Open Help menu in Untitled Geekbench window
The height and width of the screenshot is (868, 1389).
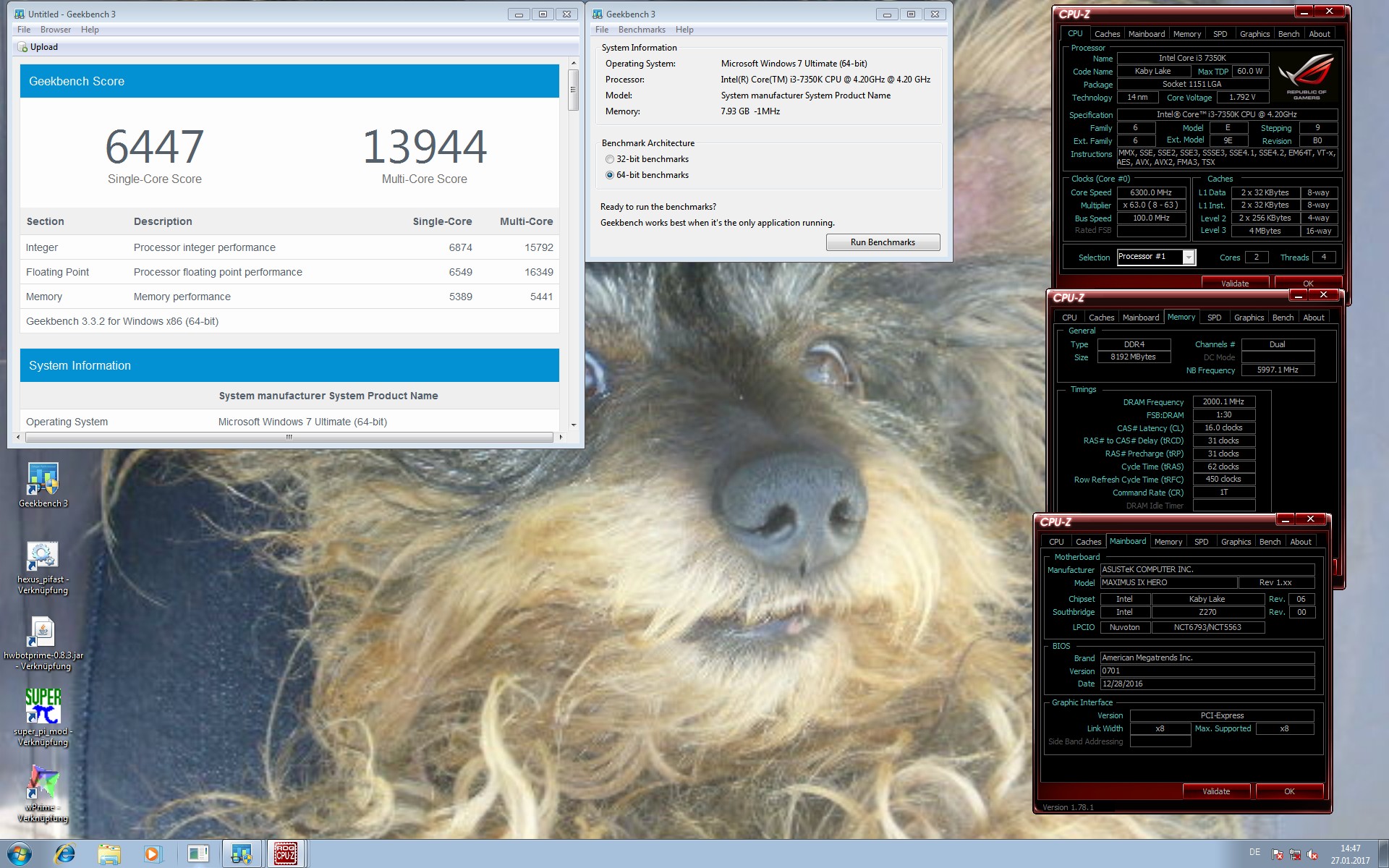90,30
